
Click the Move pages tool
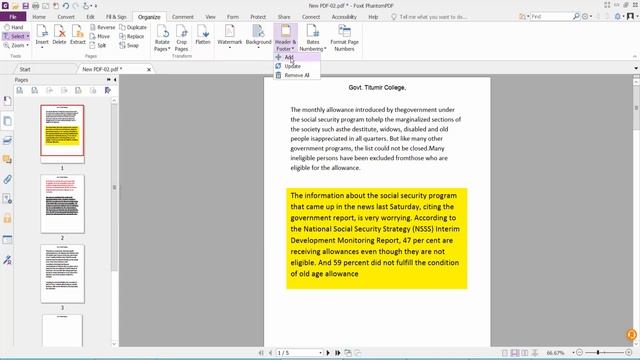[x=100, y=36]
